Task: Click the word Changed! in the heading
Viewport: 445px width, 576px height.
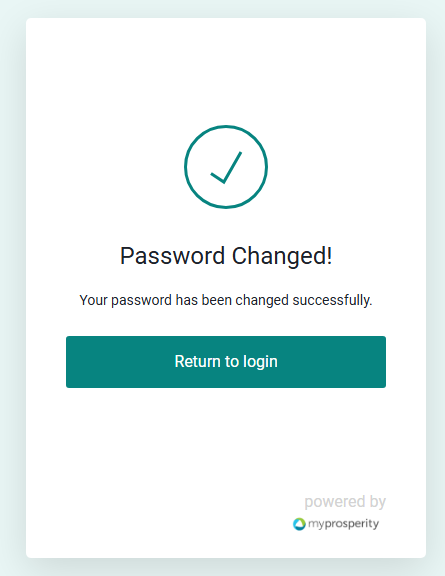Action: click(x=282, y=256)
